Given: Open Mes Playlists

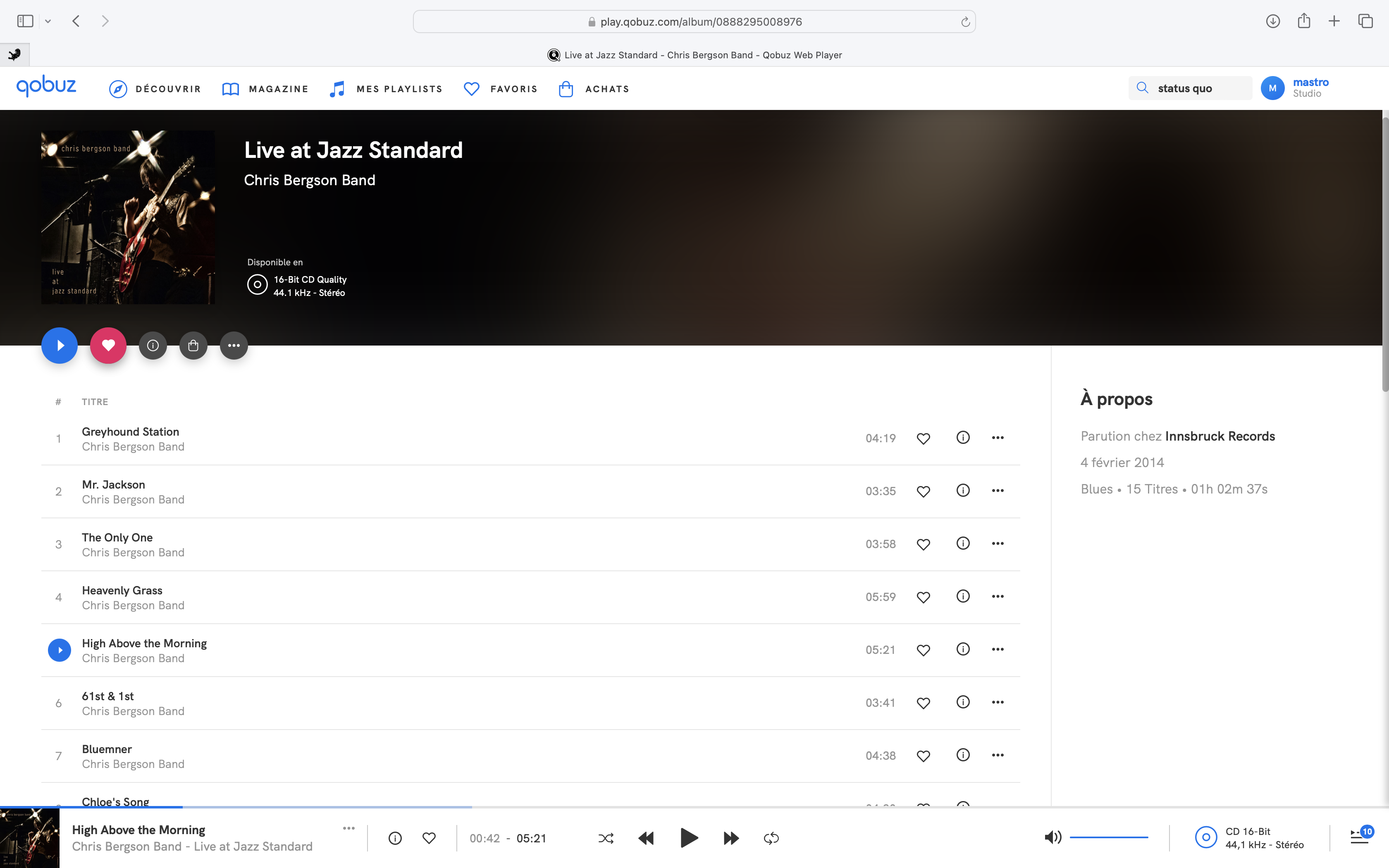Looking at the screenshot, I should pos(386,89).
